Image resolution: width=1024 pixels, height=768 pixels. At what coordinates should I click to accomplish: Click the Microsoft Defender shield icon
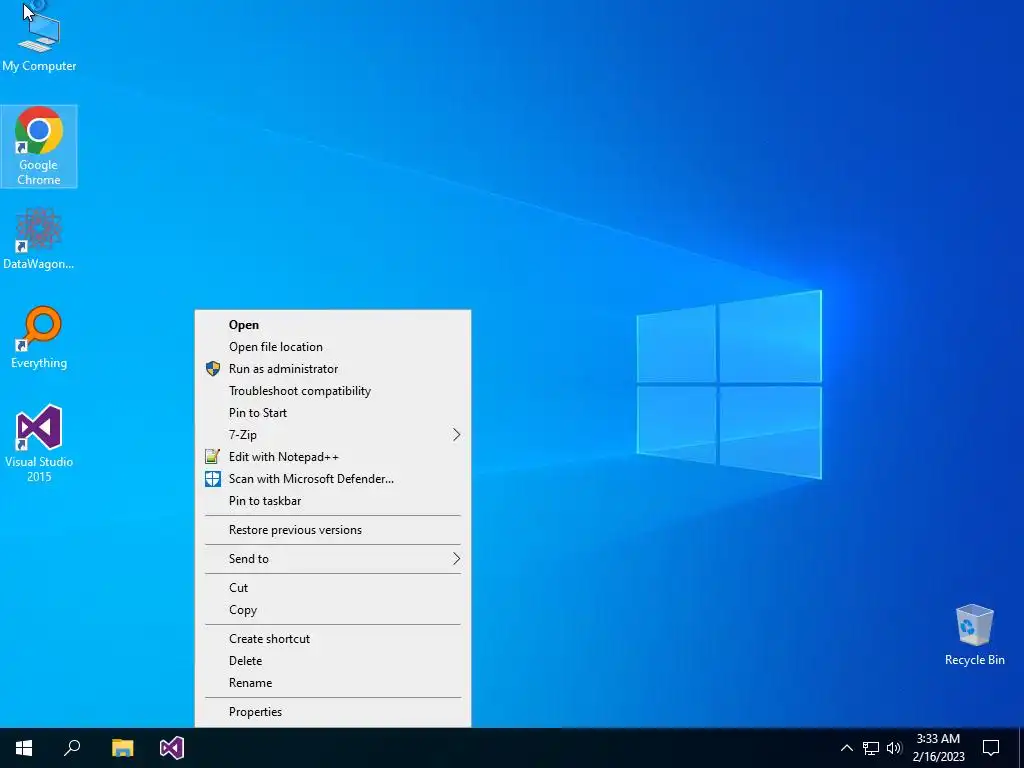tap(213, 479)
